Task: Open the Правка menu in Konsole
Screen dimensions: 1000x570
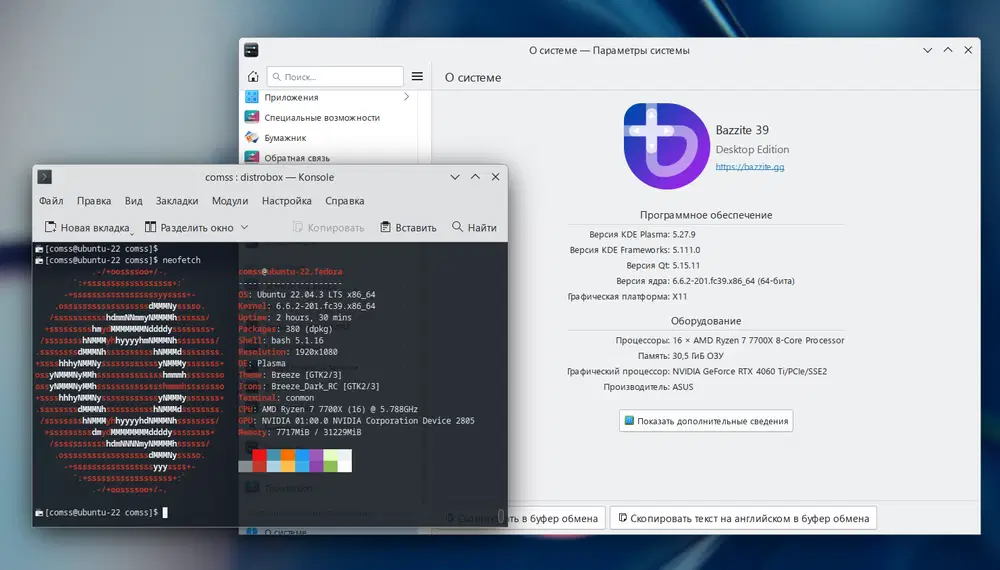Action: pos(94,201)
